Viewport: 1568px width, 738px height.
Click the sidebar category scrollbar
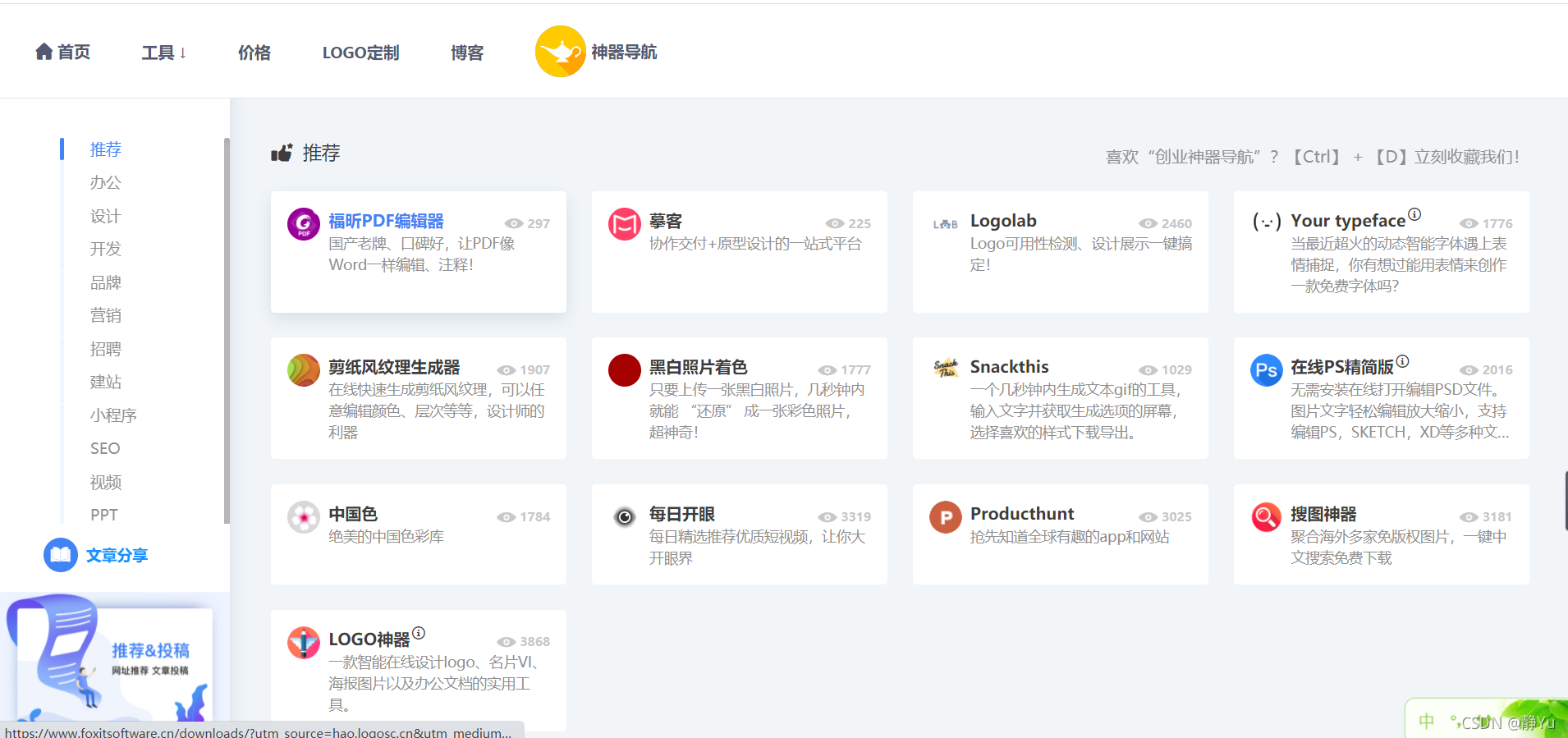(227, 330)
